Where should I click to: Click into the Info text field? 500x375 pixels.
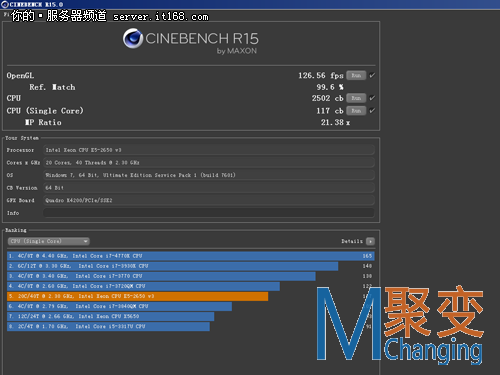click(x=209, y=213)
